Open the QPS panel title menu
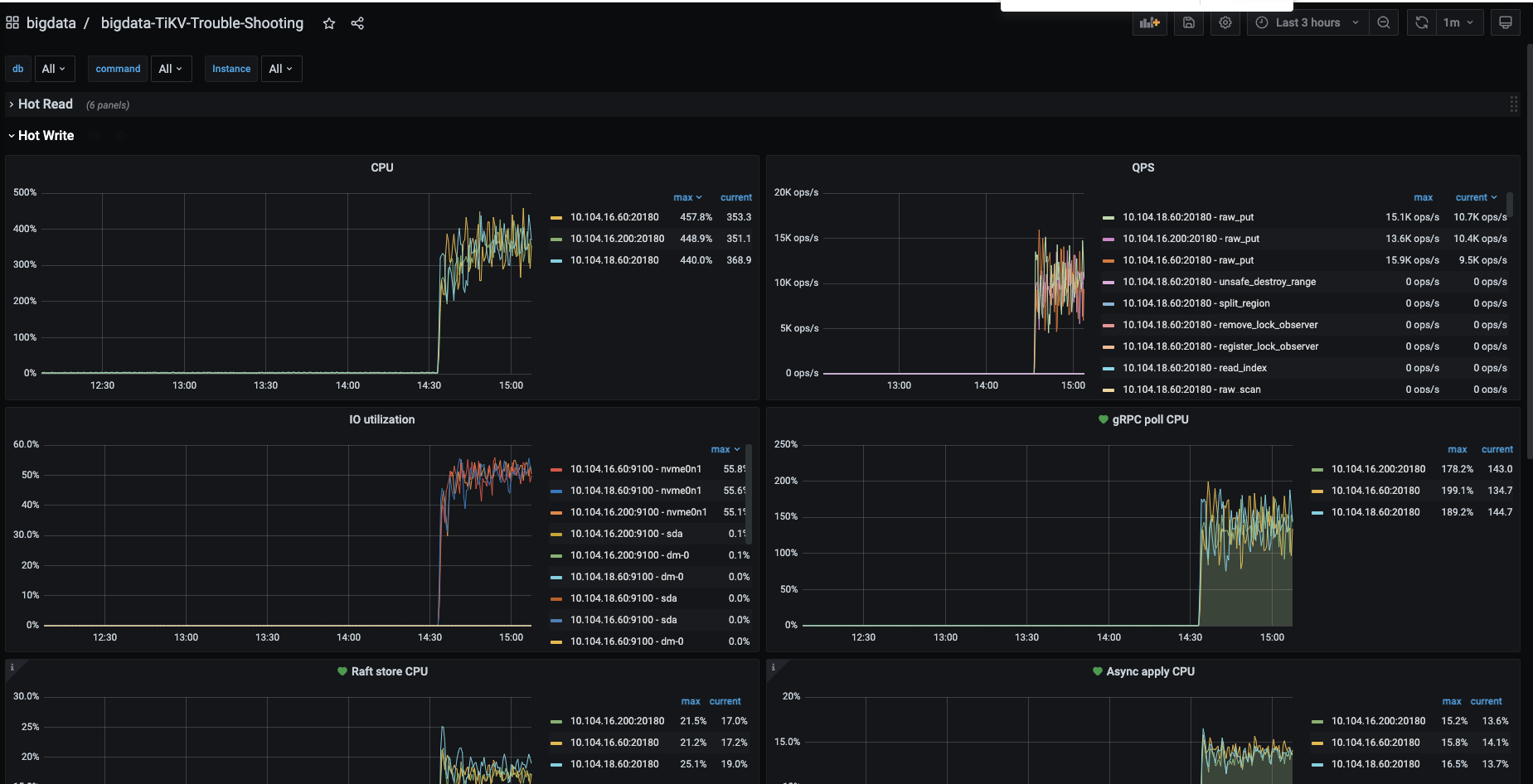The width and height of the screenshot is (1533, 784). pos(1142,167)
